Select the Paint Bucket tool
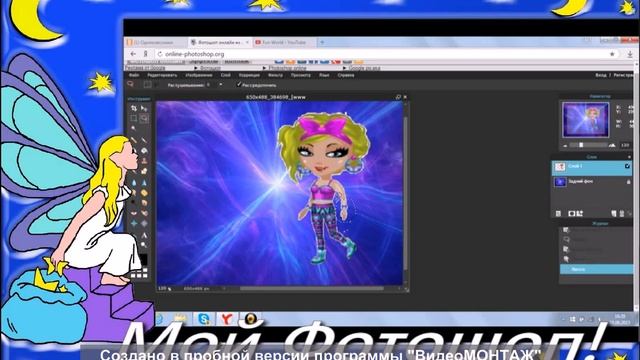 [x=144, y=151]
